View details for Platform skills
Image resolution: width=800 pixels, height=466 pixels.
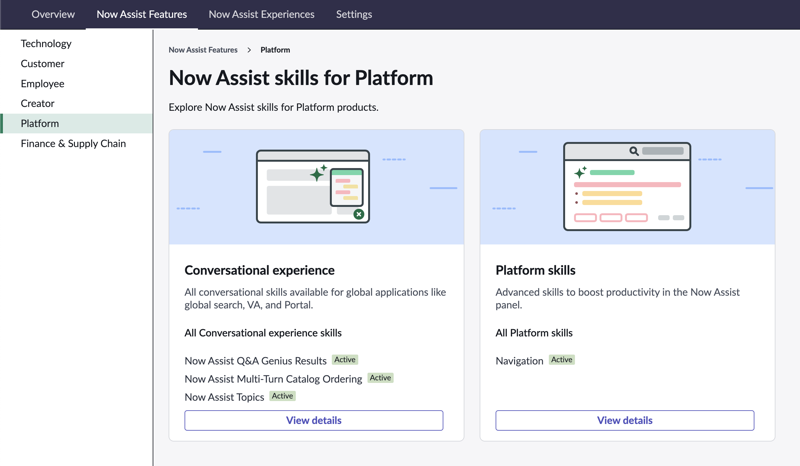point(625,421)
